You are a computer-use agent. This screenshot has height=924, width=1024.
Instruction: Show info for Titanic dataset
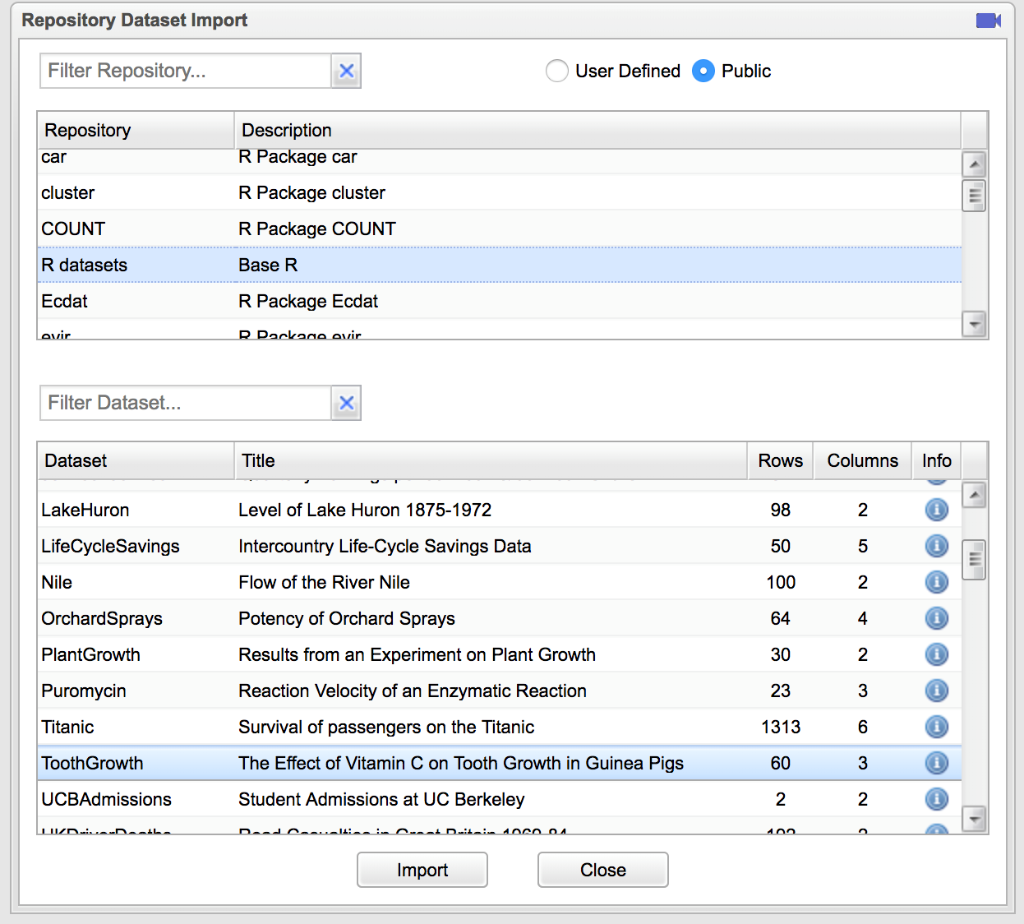pos(936,727)
